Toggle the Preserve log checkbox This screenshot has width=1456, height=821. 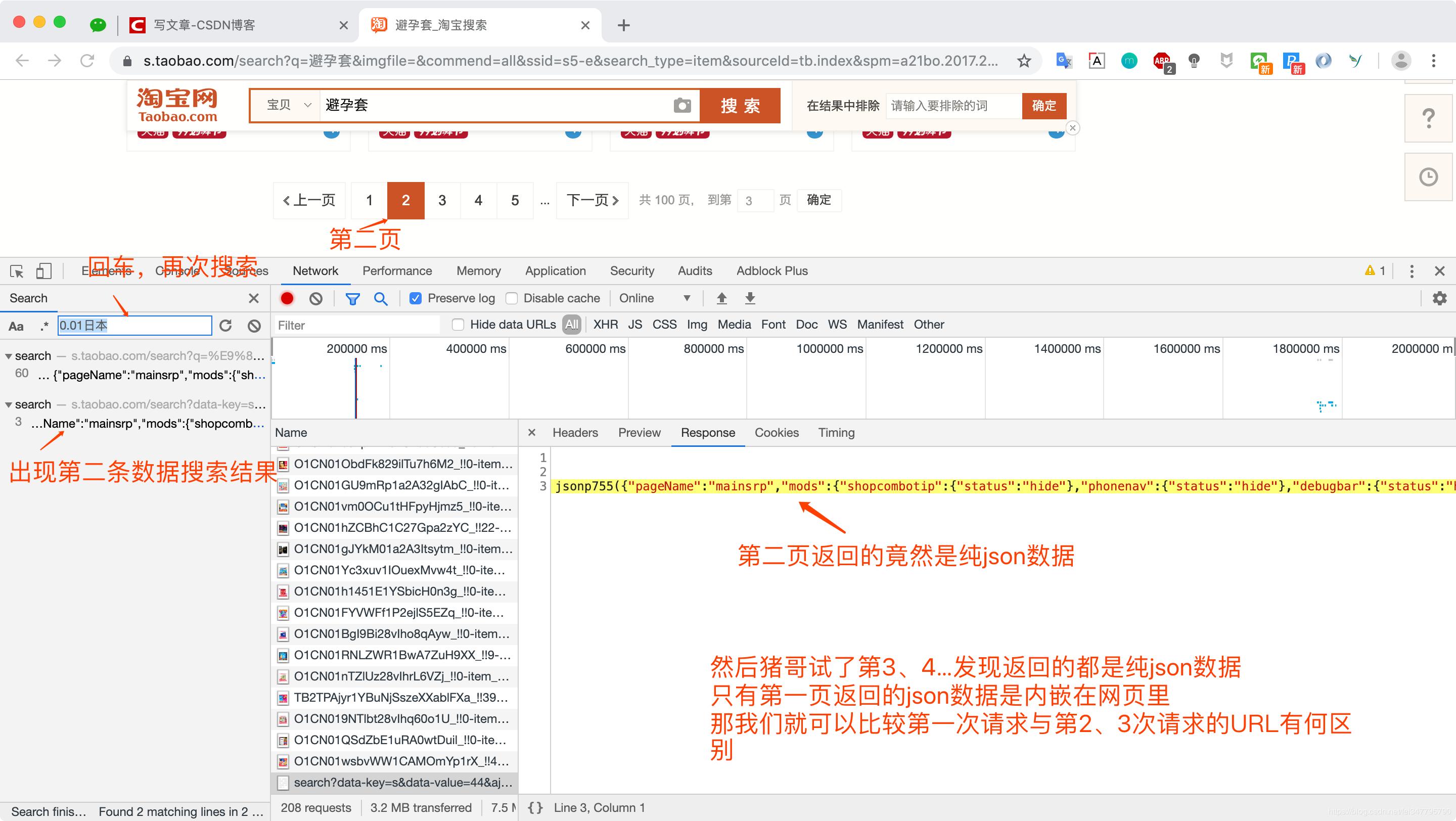pyautogui.click(x=416, y=298)
